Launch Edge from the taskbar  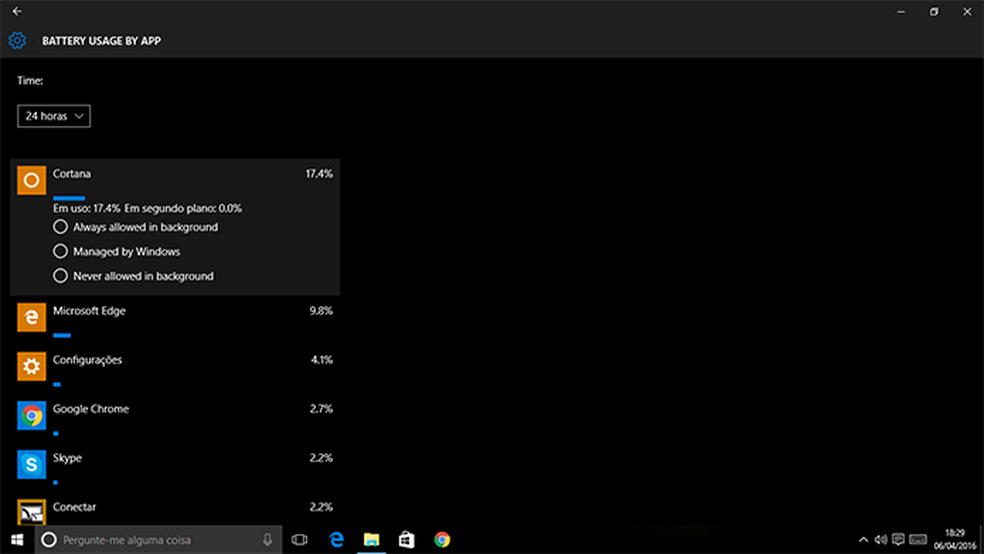(x=336, y=540)
